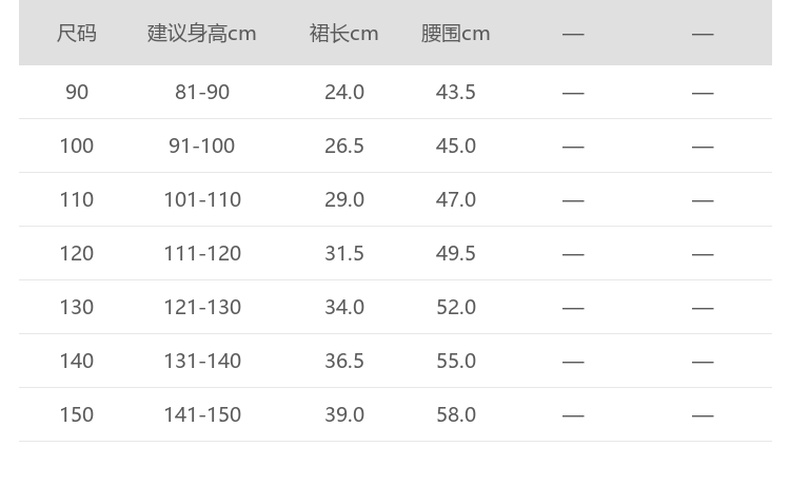This screenshot has height=485, width=790.
Task: Click skirt length value 31.5
Action: coord(344,254)
